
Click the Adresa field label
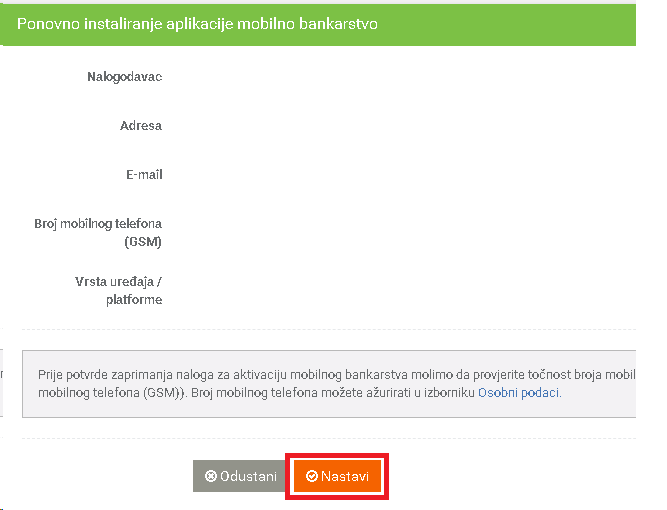(141, 126)
